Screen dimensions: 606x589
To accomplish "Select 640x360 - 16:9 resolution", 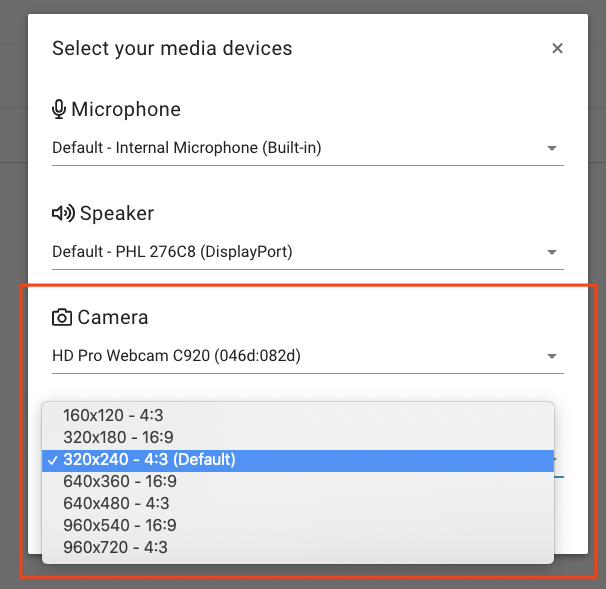I will pyautogui.click(x=298, y=482).
